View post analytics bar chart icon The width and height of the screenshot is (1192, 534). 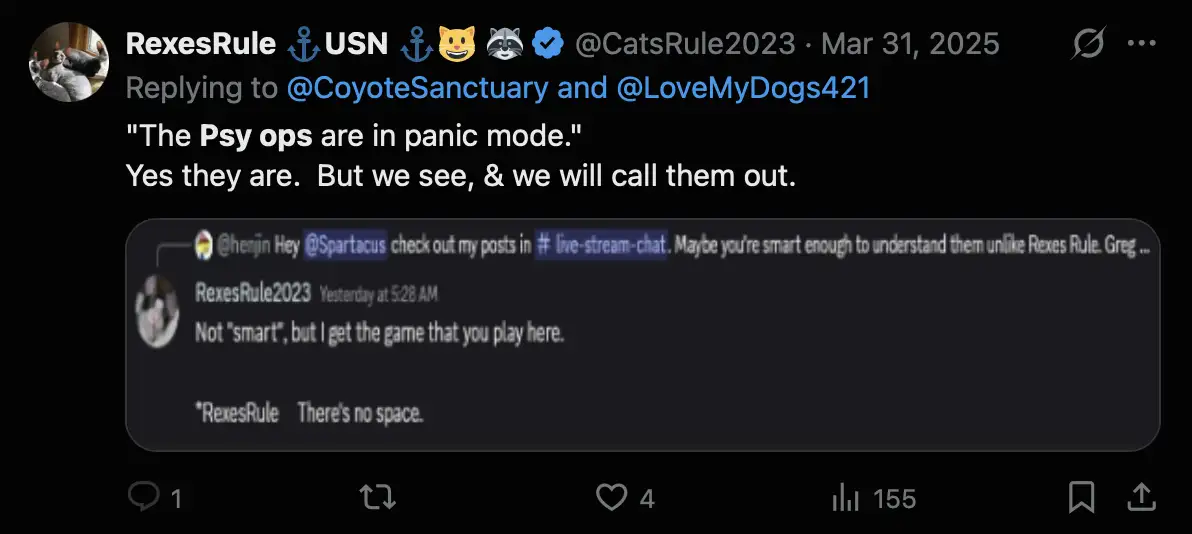pyautogui.click(x=846, y=497)
